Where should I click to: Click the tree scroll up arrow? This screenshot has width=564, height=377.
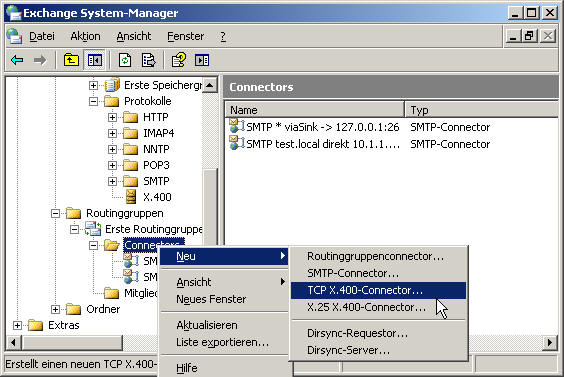pyautogui.click(x=210, y=85)
